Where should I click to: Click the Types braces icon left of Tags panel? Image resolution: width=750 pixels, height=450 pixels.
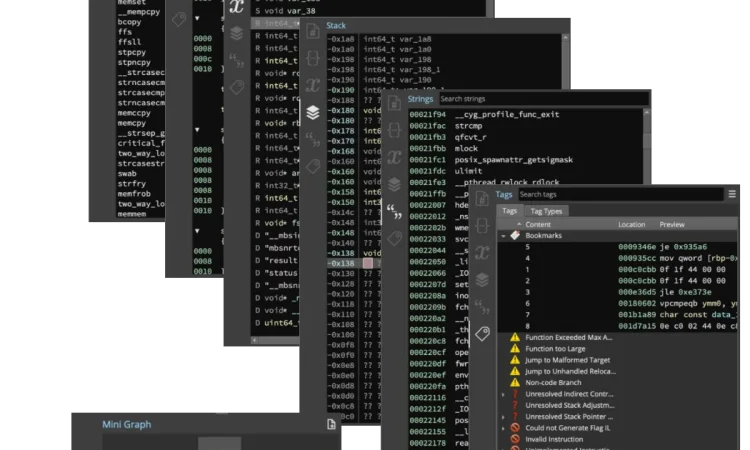[x=482, y=227]
